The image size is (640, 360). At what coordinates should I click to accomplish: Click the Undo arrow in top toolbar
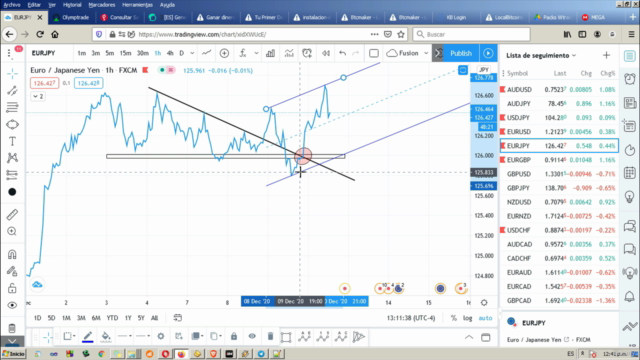(342, 53)
